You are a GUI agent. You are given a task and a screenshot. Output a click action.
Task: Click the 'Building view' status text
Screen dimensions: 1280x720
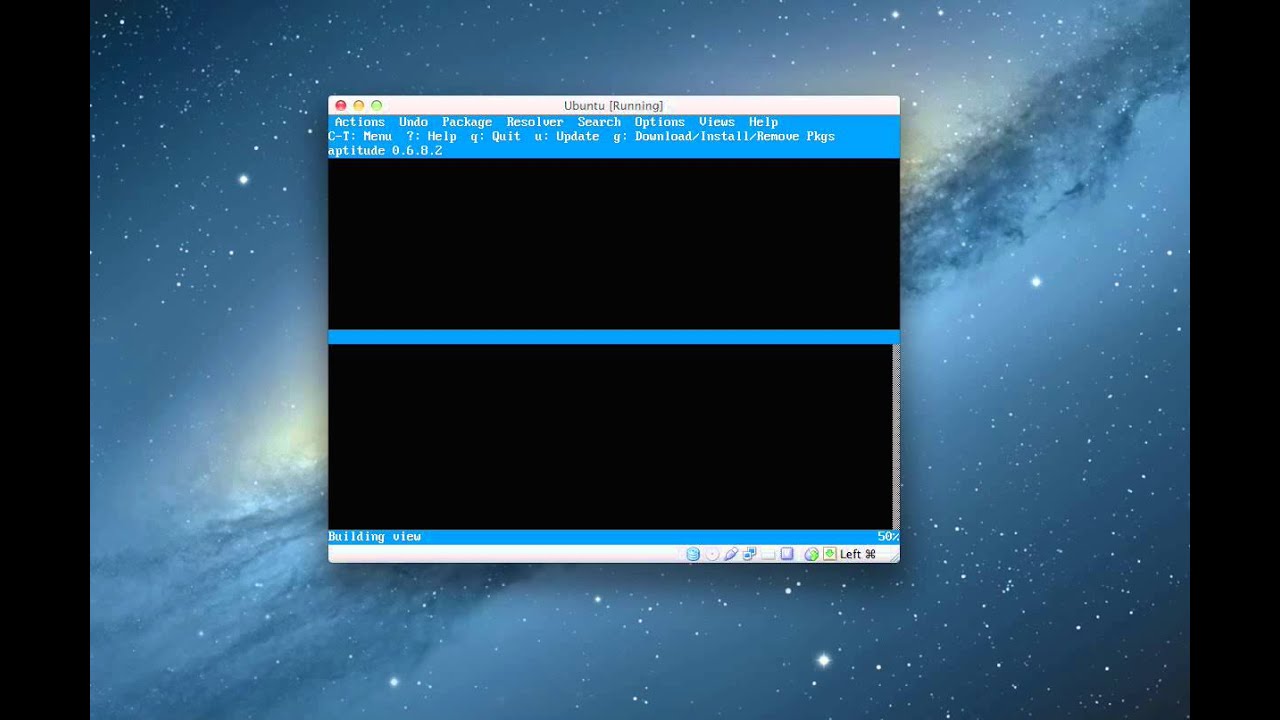click(375, 537)
